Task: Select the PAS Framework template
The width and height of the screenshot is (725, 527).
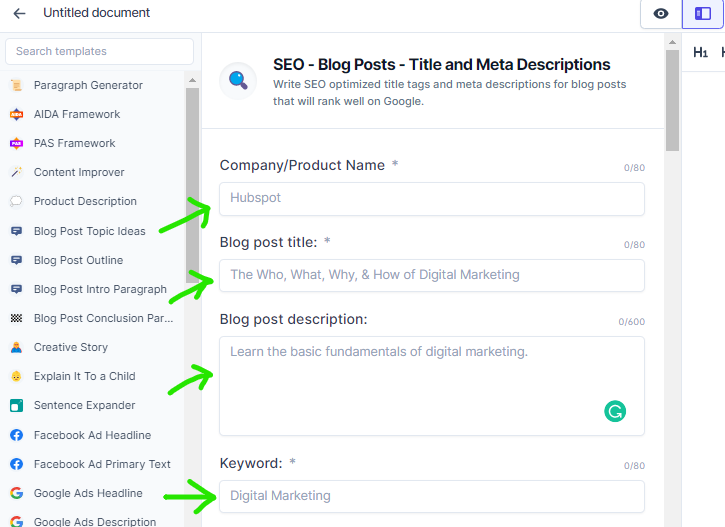Action: (74, 143)
